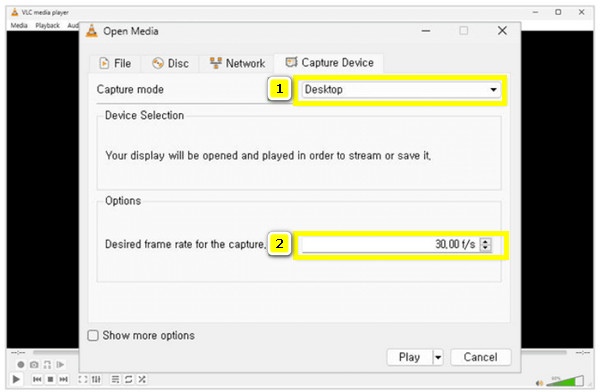Switch to the Network tab
This screenshot has height=392, width=600.
coord(237,63)
